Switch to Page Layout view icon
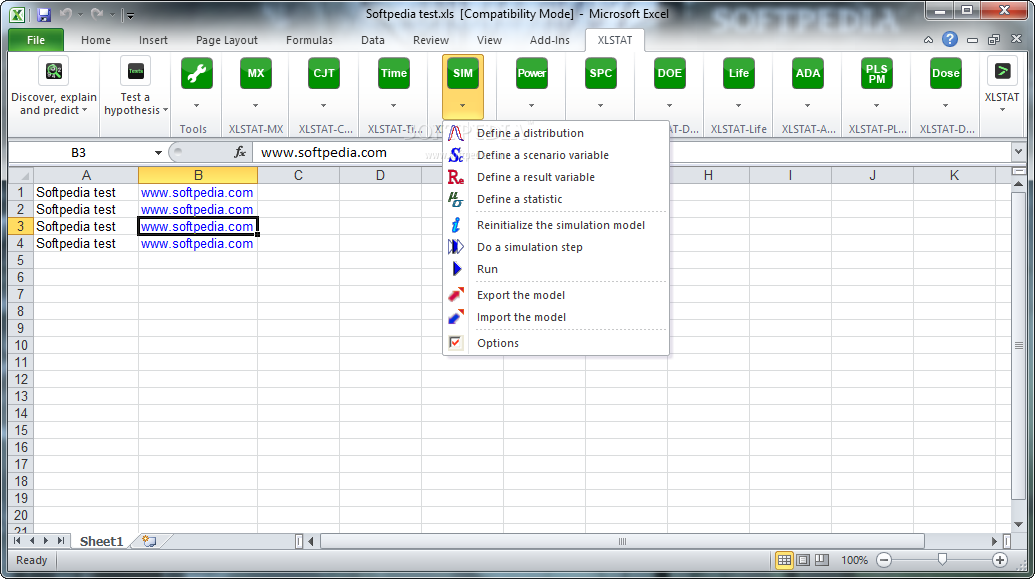The height and width of the screenshot is (579, 1035). (803, 560)
